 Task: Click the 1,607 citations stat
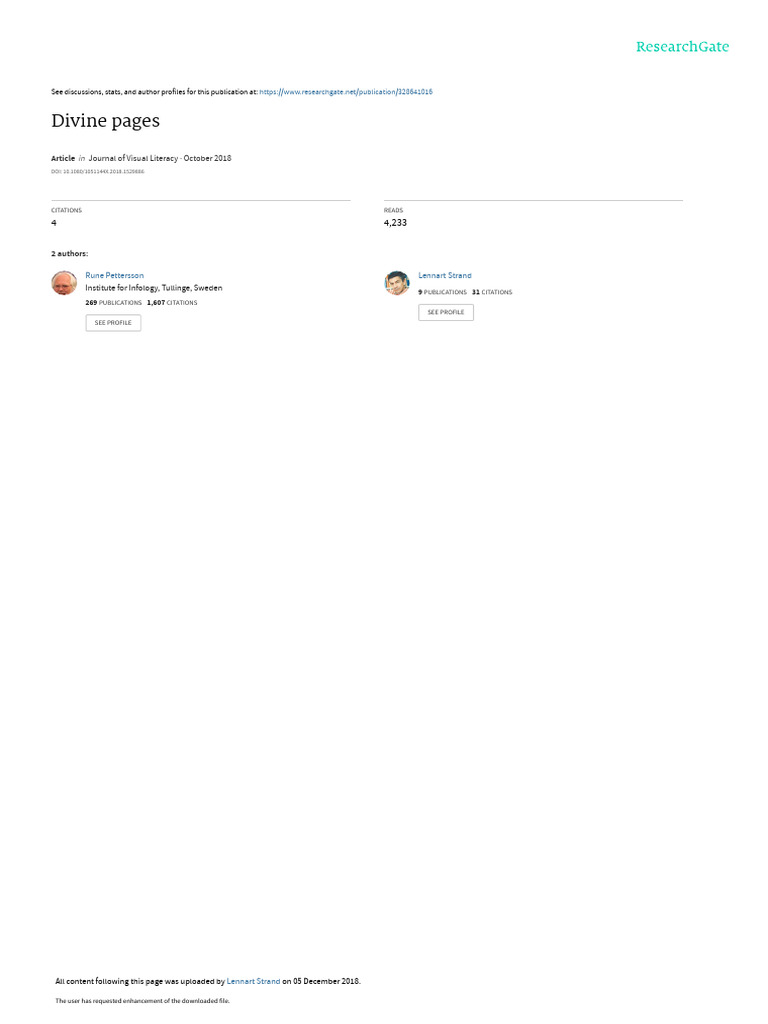(172, 303)
